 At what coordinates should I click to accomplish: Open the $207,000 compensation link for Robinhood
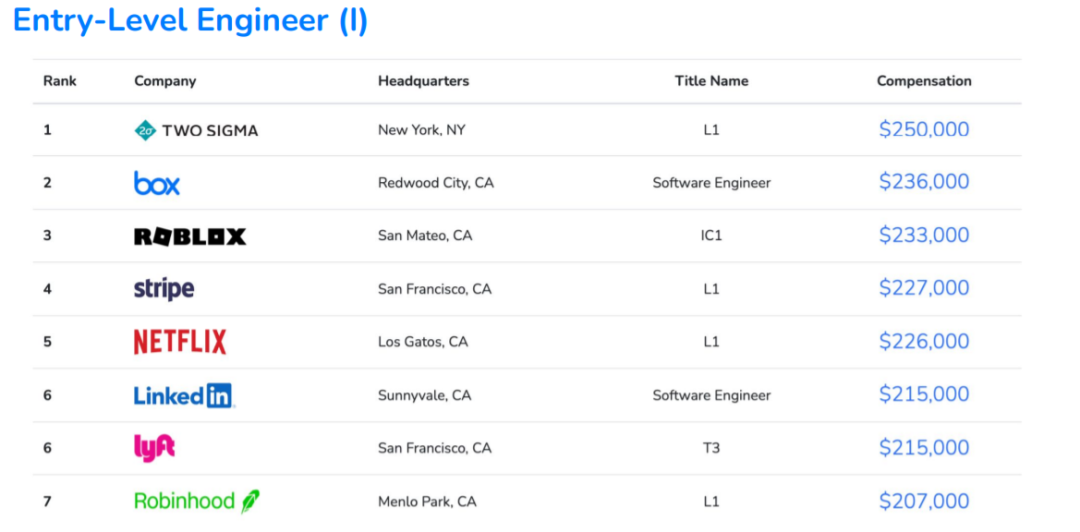tap(924, 501)
